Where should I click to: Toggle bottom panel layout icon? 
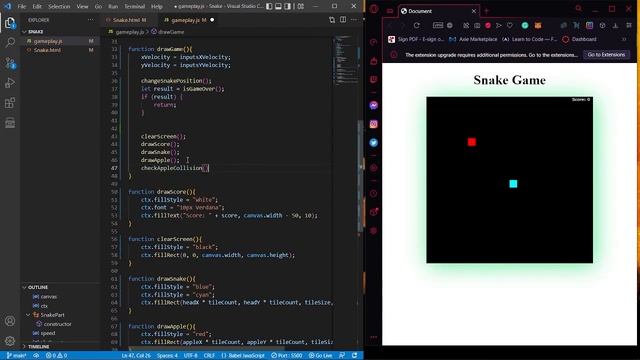tap(278, 6)
